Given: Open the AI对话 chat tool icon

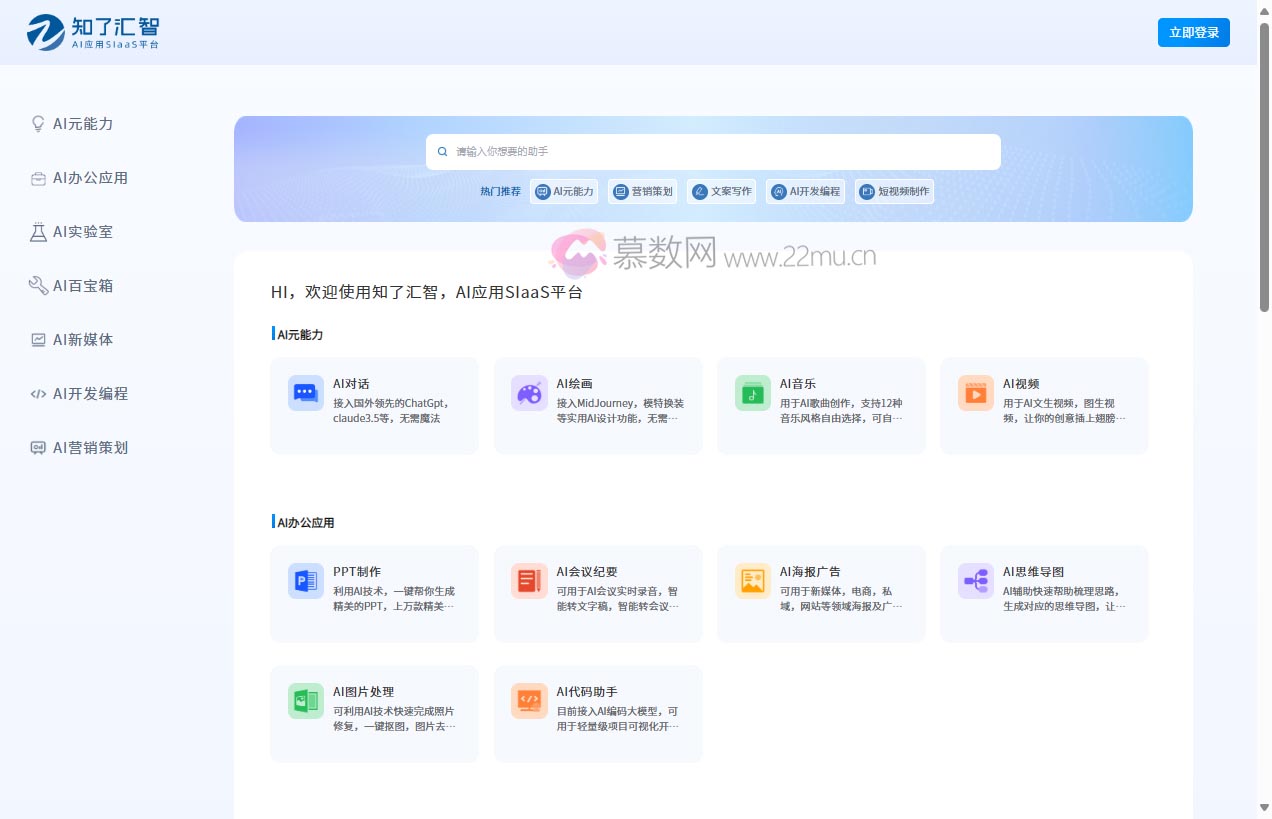Looking at the screenshot, I should click(x=305, y=393).
